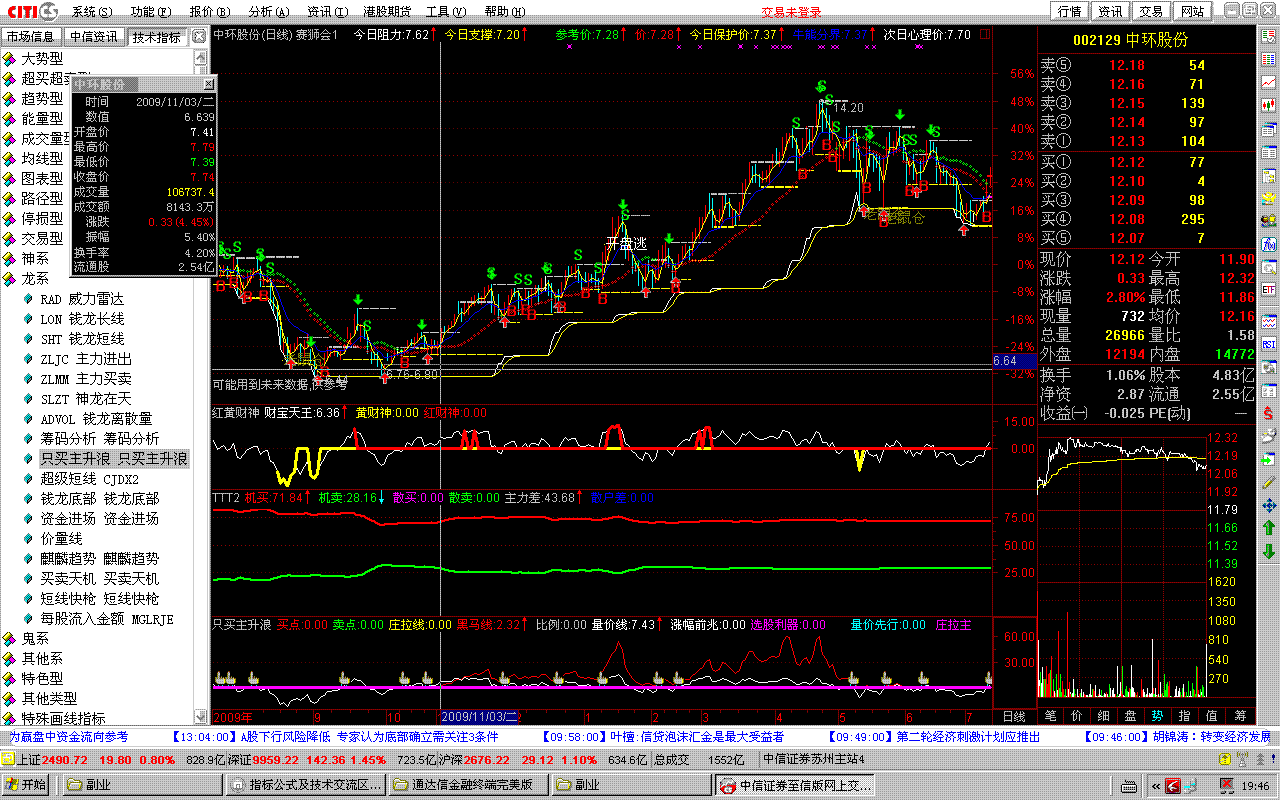Click the tree icon beside 特色型
The image size is (1280, 800).
(x=10, y=679)
